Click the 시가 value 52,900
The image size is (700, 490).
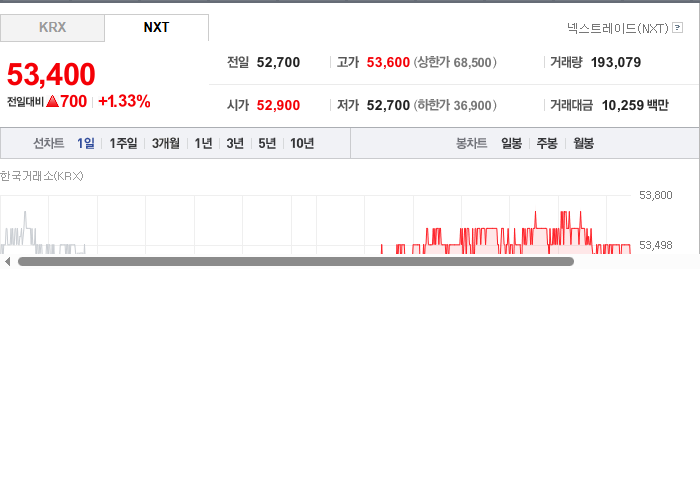[x=278, y=105]
